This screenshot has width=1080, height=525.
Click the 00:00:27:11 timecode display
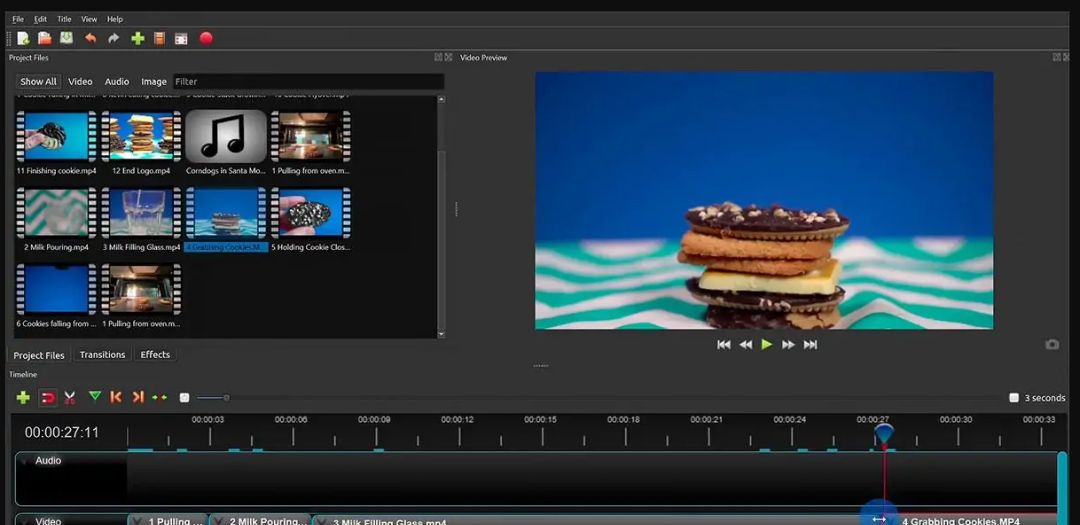click(62, 433)
